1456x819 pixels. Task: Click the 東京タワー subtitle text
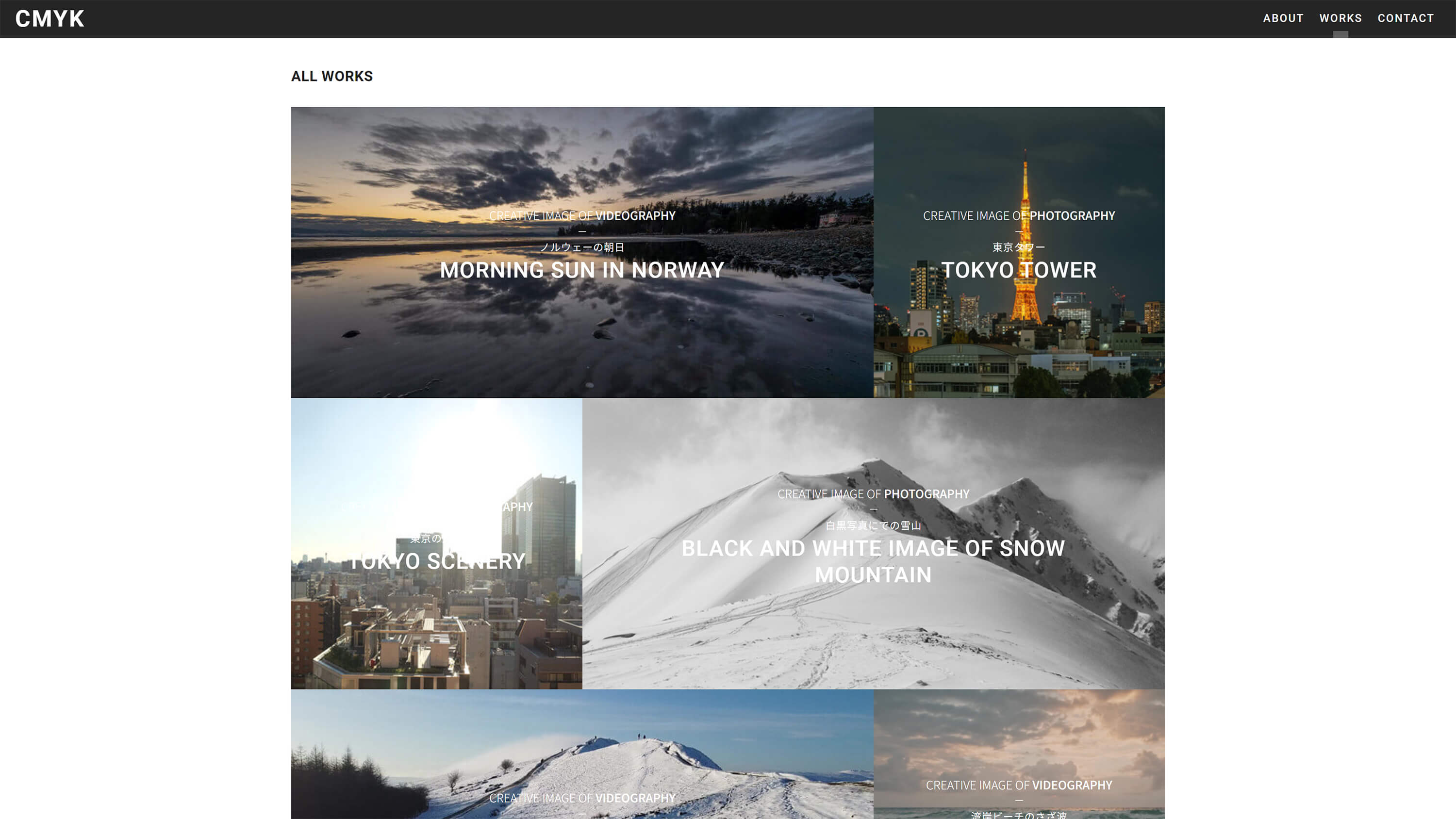coord(1019,247)
